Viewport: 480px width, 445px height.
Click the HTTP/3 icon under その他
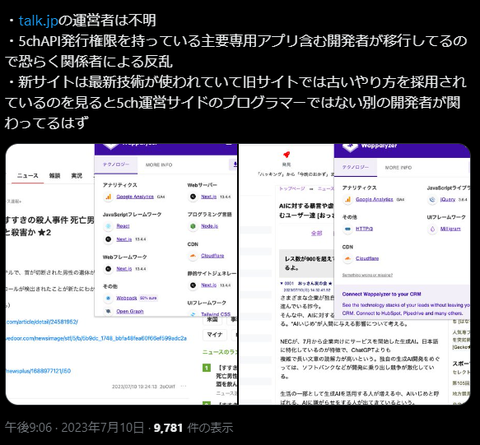tap(348, 229)
